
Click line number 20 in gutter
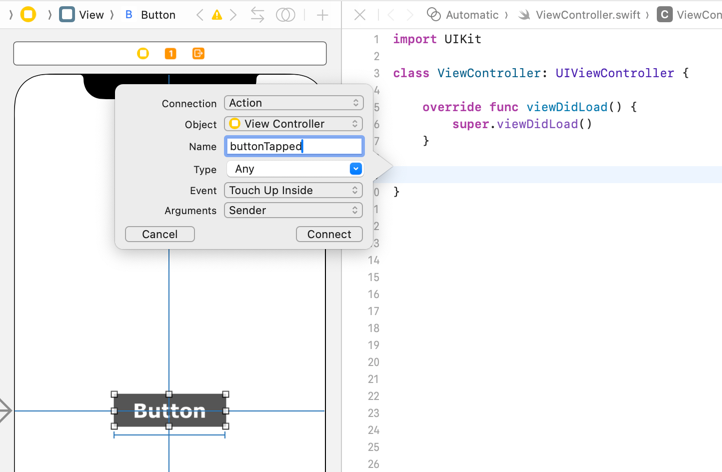click(373, 362)
